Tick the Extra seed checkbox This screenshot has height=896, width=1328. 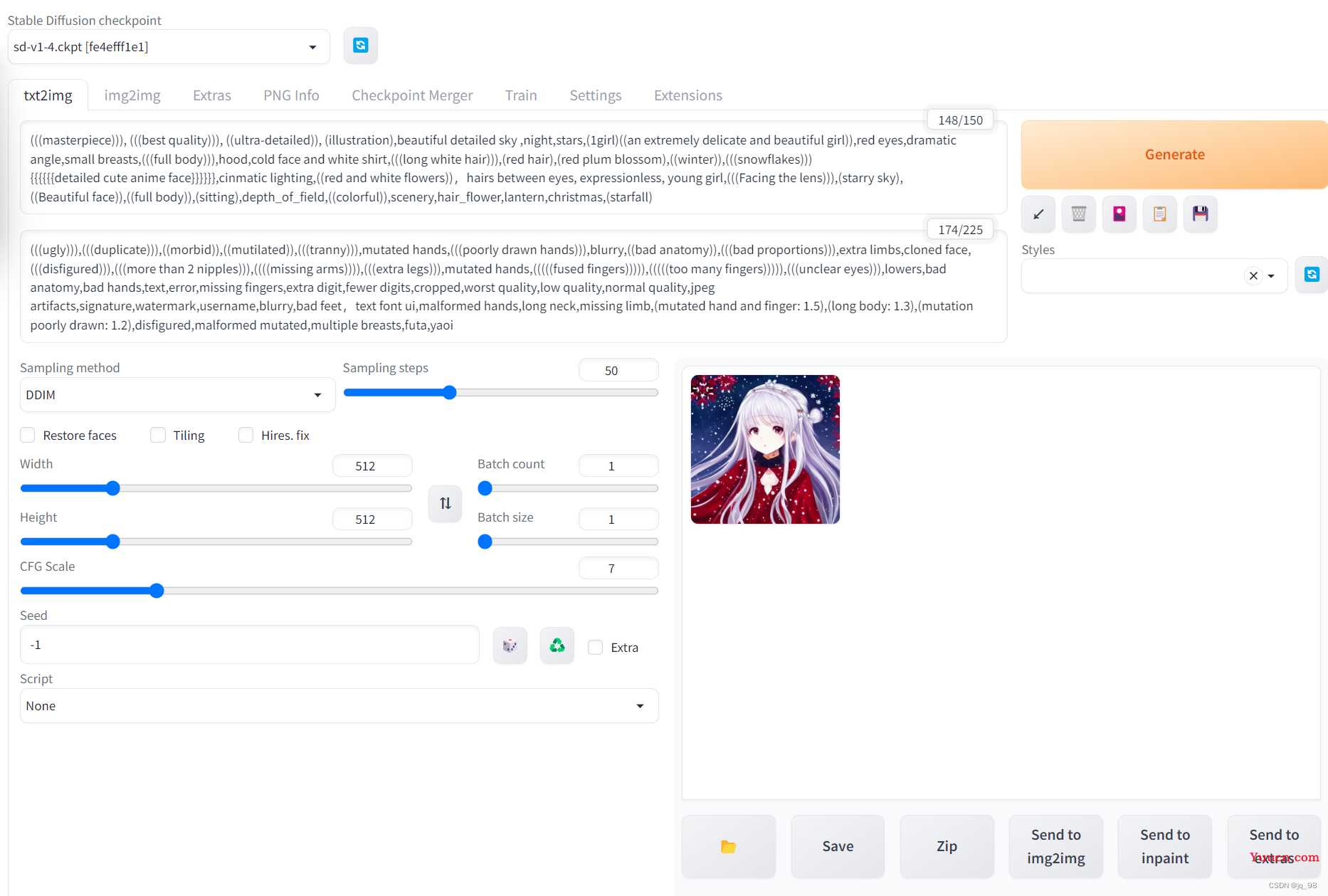(x=596, y=647)
